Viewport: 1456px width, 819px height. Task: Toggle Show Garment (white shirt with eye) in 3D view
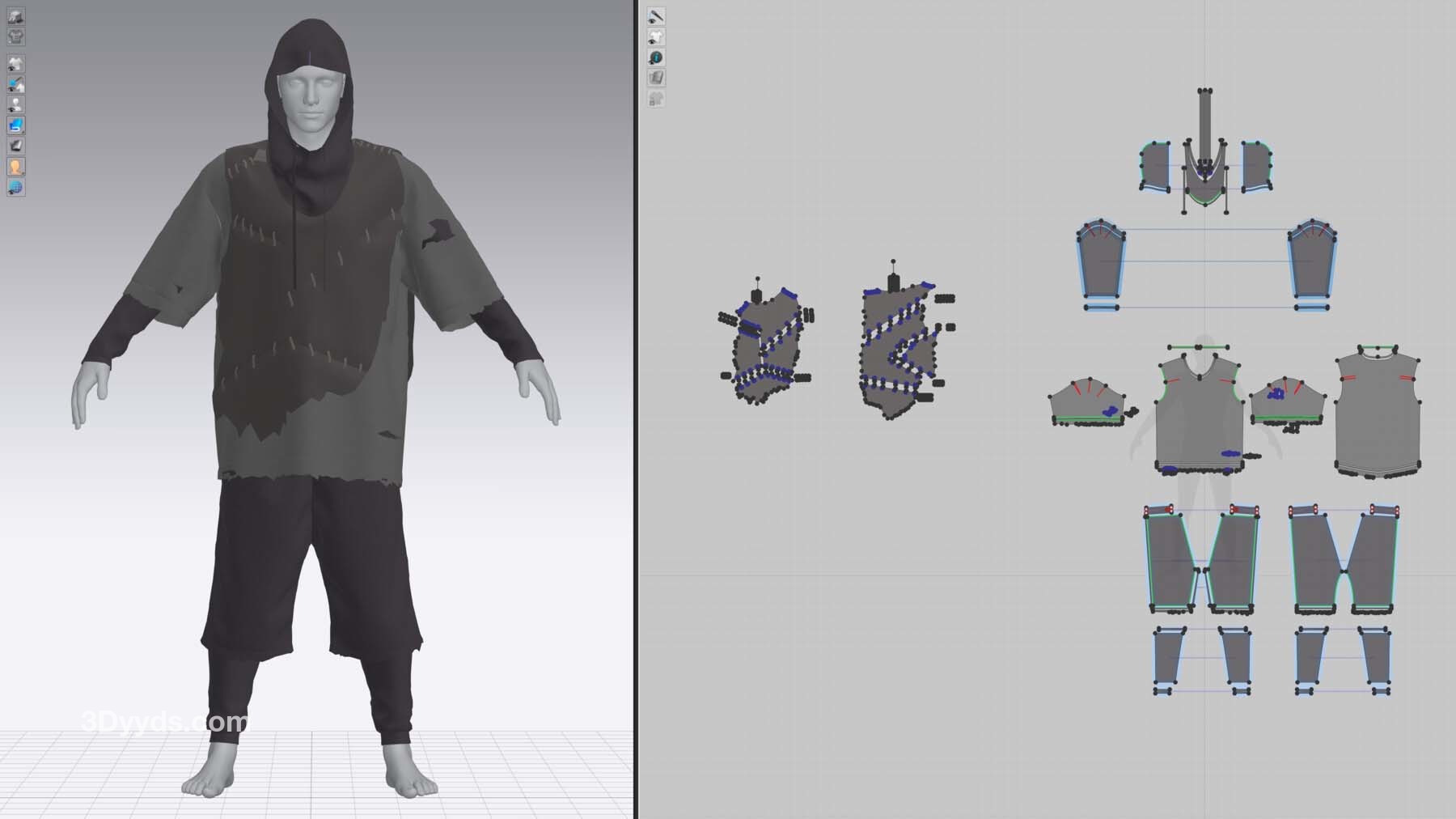(x=15, y=64)
